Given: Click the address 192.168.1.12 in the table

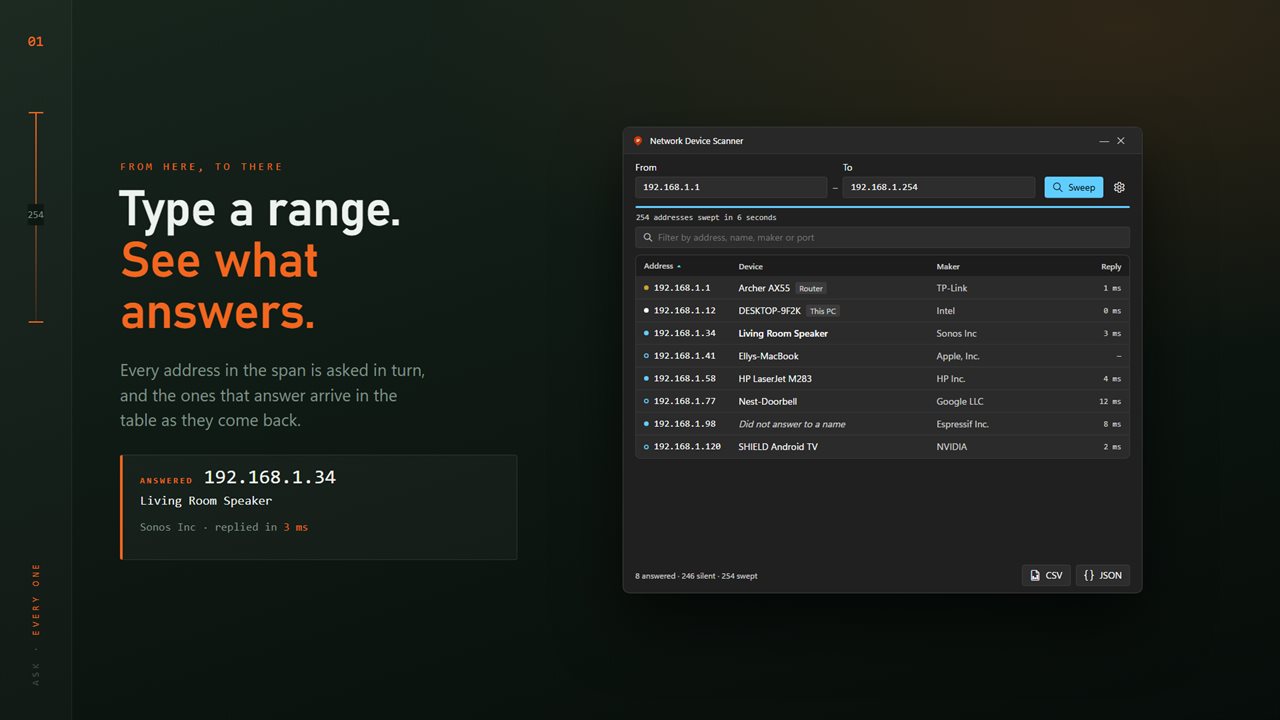Looking at the screenshot, I should click(x=685, y=311).
